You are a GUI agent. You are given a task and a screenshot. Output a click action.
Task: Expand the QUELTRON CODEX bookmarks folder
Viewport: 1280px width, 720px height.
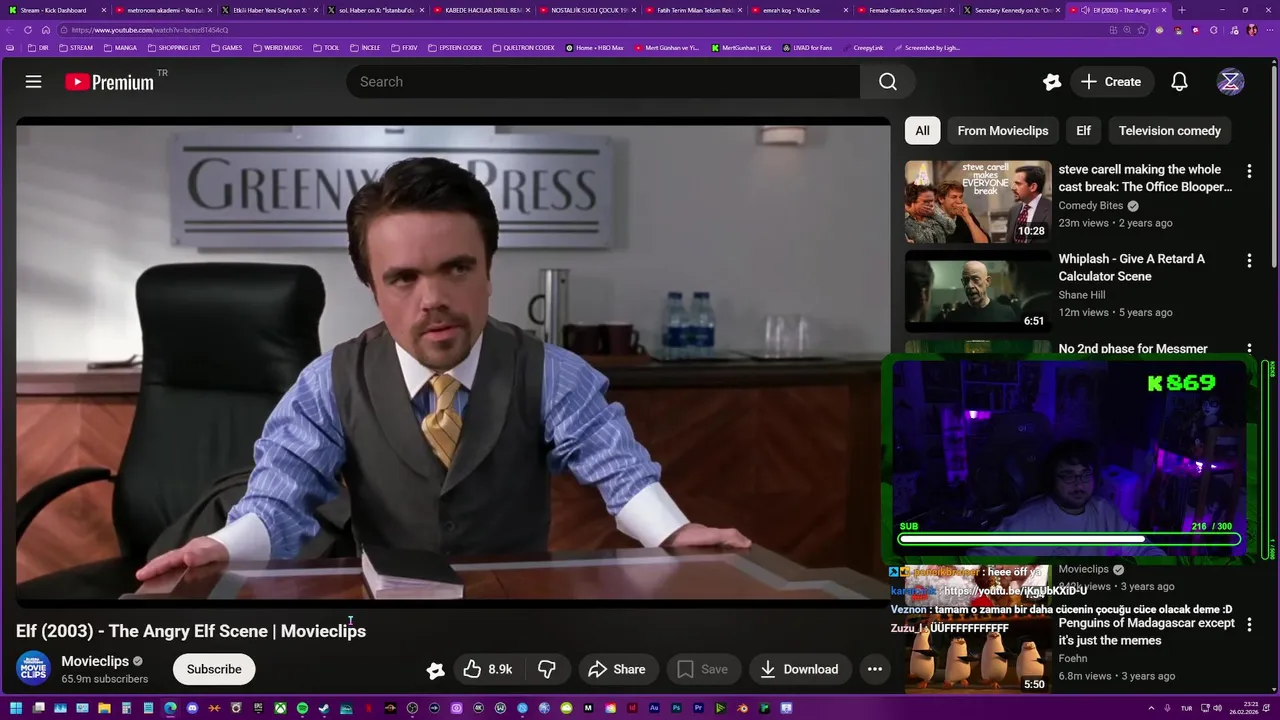[x=523, y=48]
